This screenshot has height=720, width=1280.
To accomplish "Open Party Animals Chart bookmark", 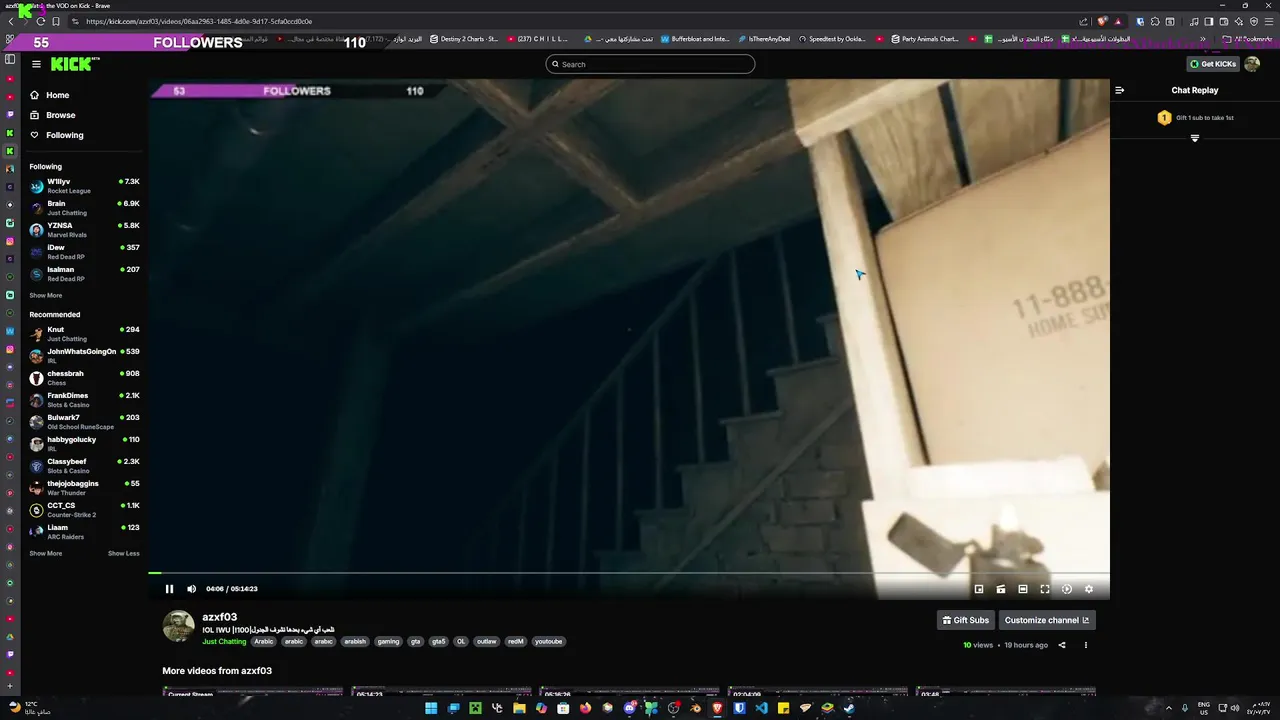I will point(925,39).
